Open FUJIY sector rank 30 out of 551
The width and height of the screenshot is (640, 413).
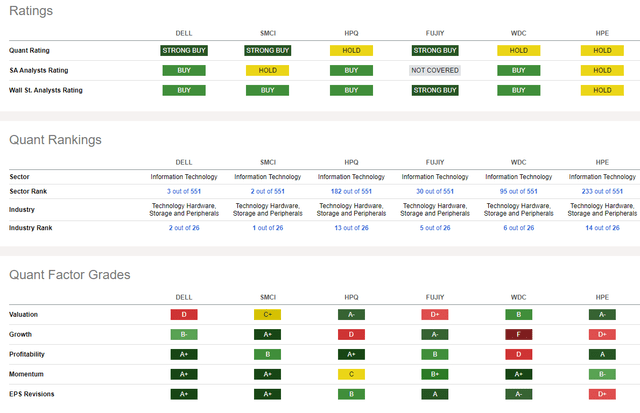[435, 191]
